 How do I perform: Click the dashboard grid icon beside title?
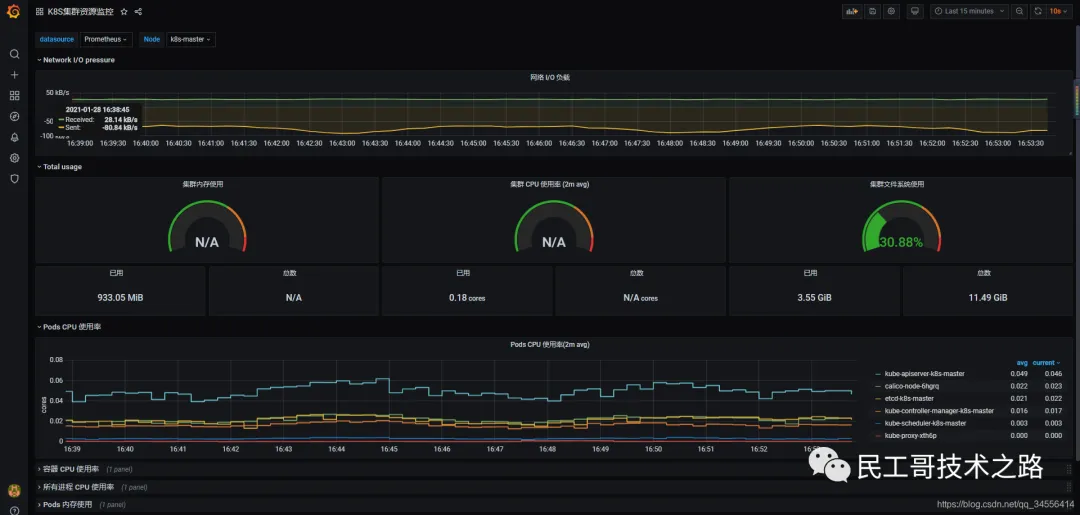point(40,12)
